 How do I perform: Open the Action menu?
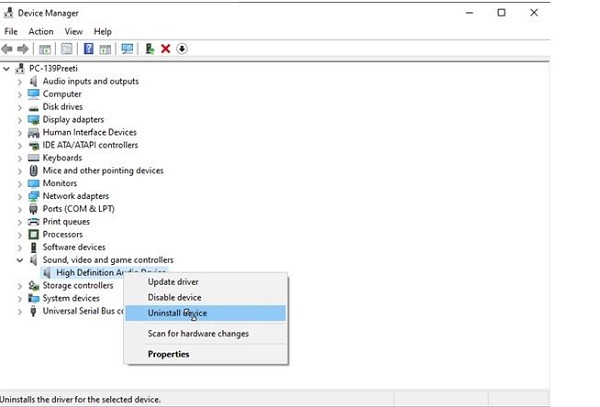(x=41, y=31)
